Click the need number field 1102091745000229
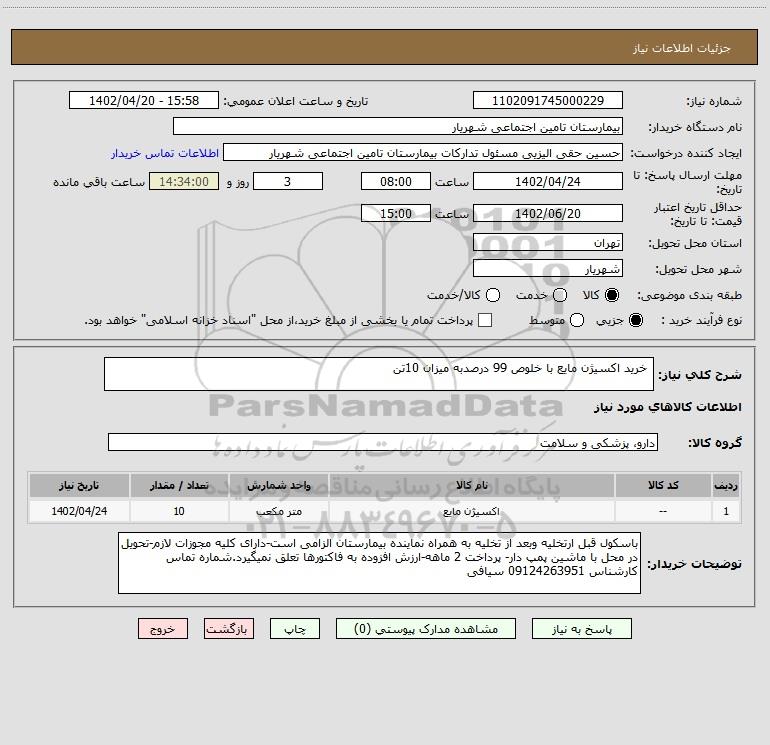This screenshot has width=770, height=745. (548, 101)
